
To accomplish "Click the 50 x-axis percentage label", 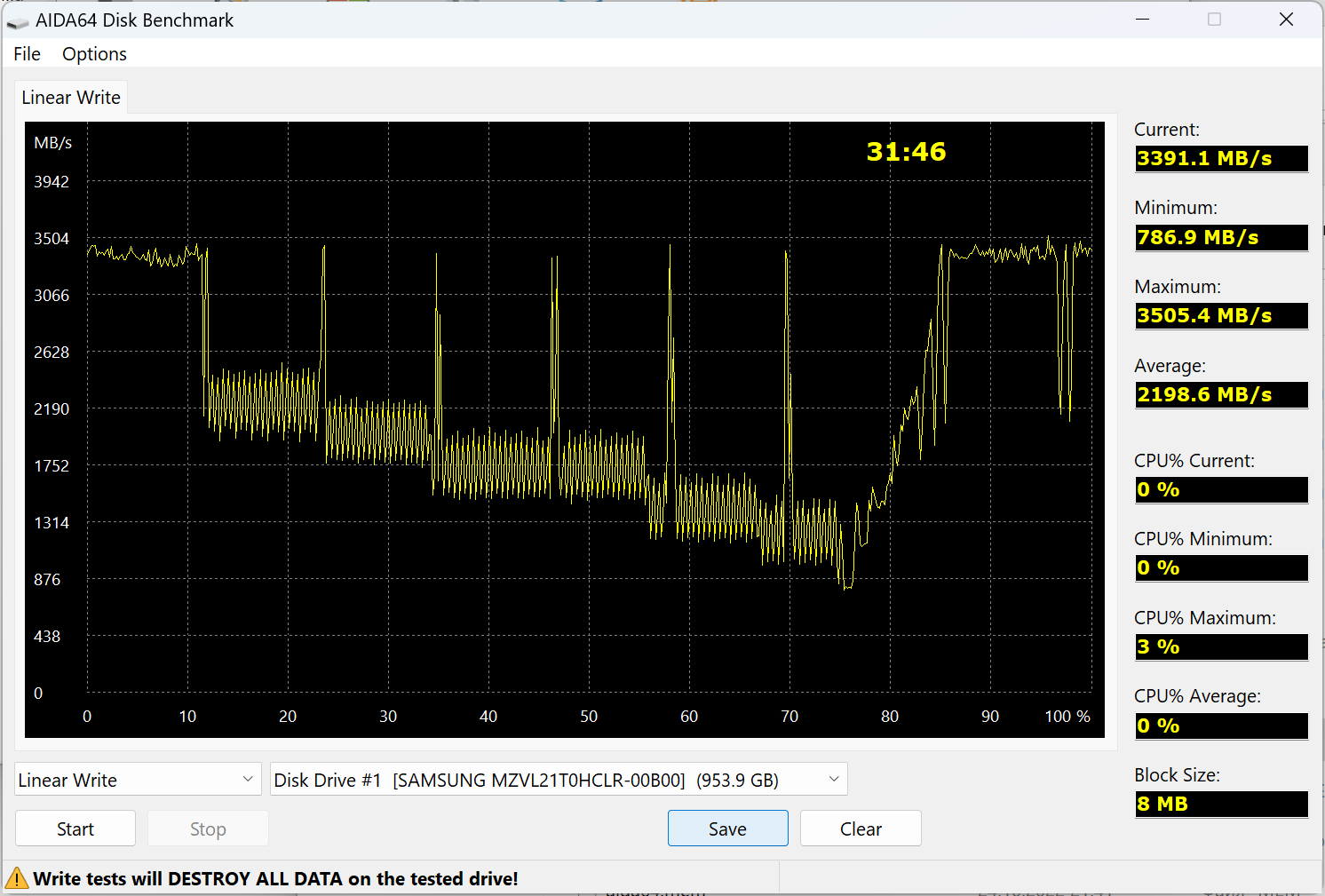I will (x=589, y=716).
